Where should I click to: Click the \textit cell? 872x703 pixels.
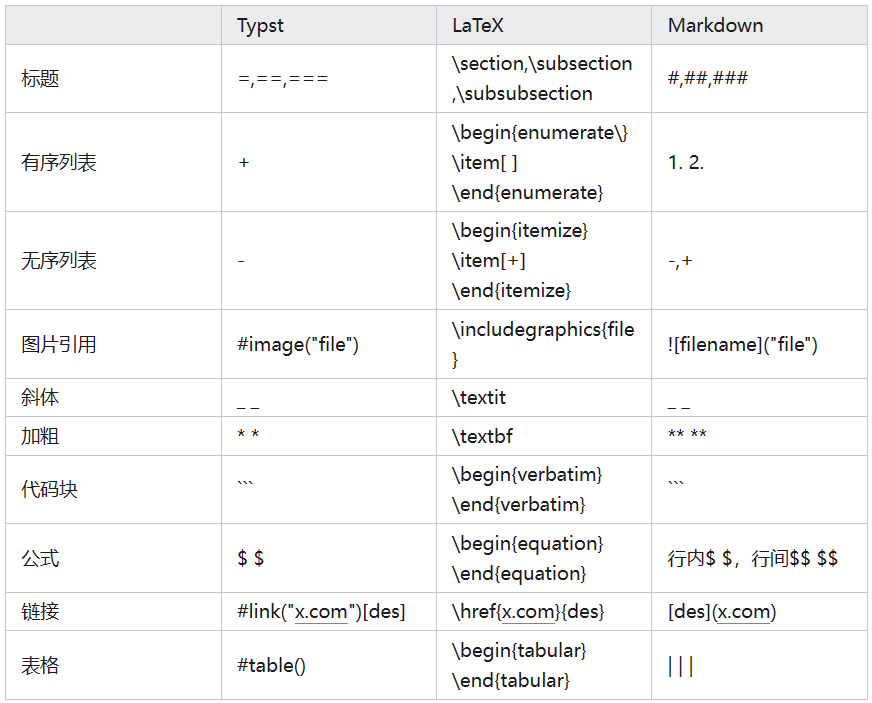pyautogui.click(x=479, y=398)
